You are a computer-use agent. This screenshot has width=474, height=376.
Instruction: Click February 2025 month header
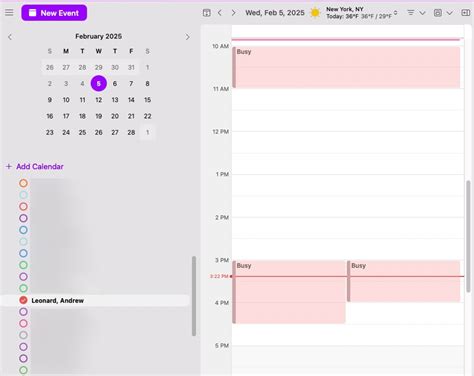pyautogui.click(x=98, y=36)
